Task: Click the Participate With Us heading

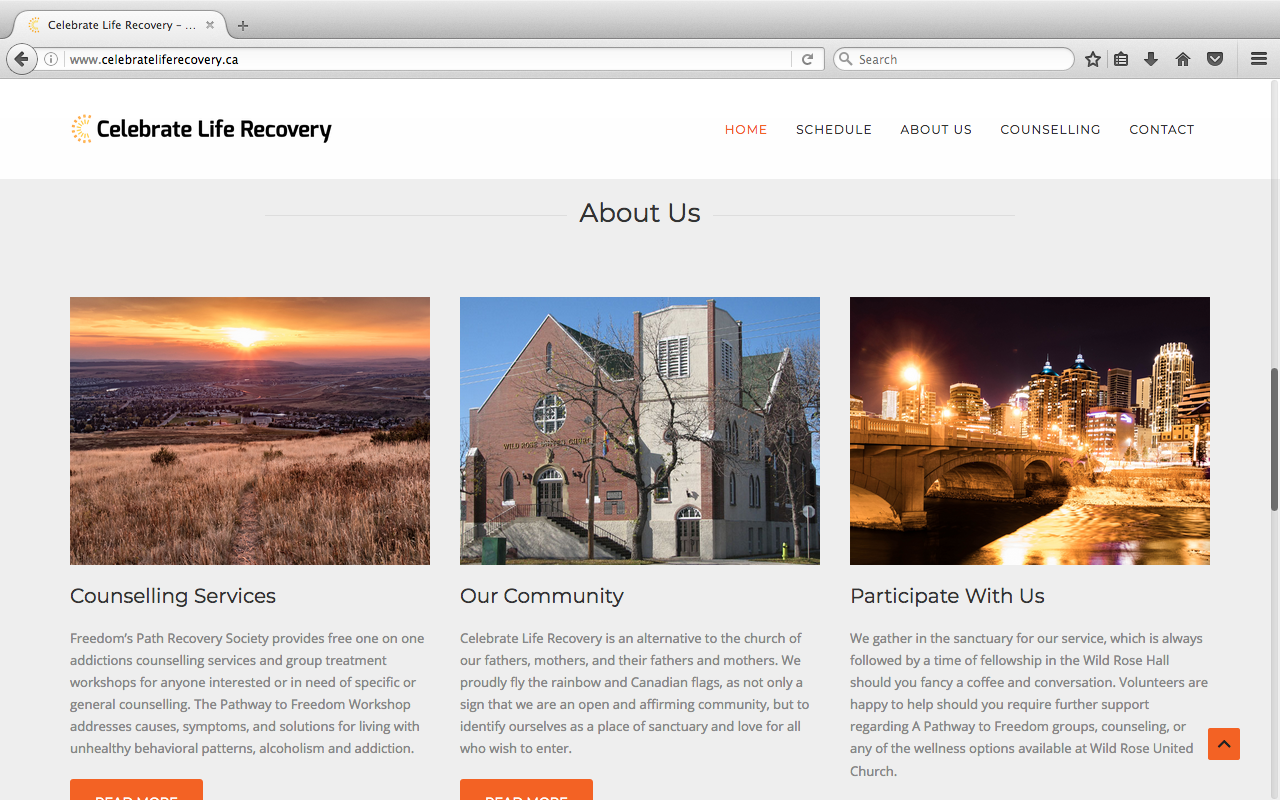Action: (x=947, y=596)
